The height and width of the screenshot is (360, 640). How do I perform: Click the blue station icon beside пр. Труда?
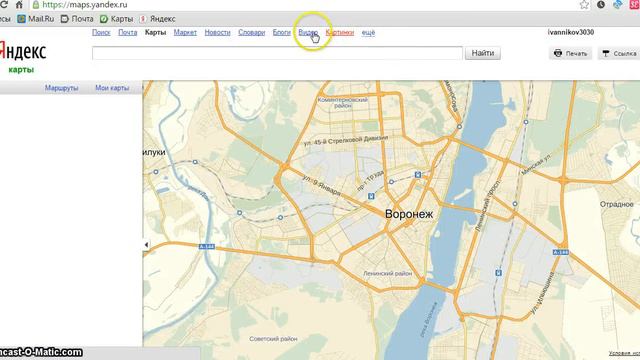[371, 196]
